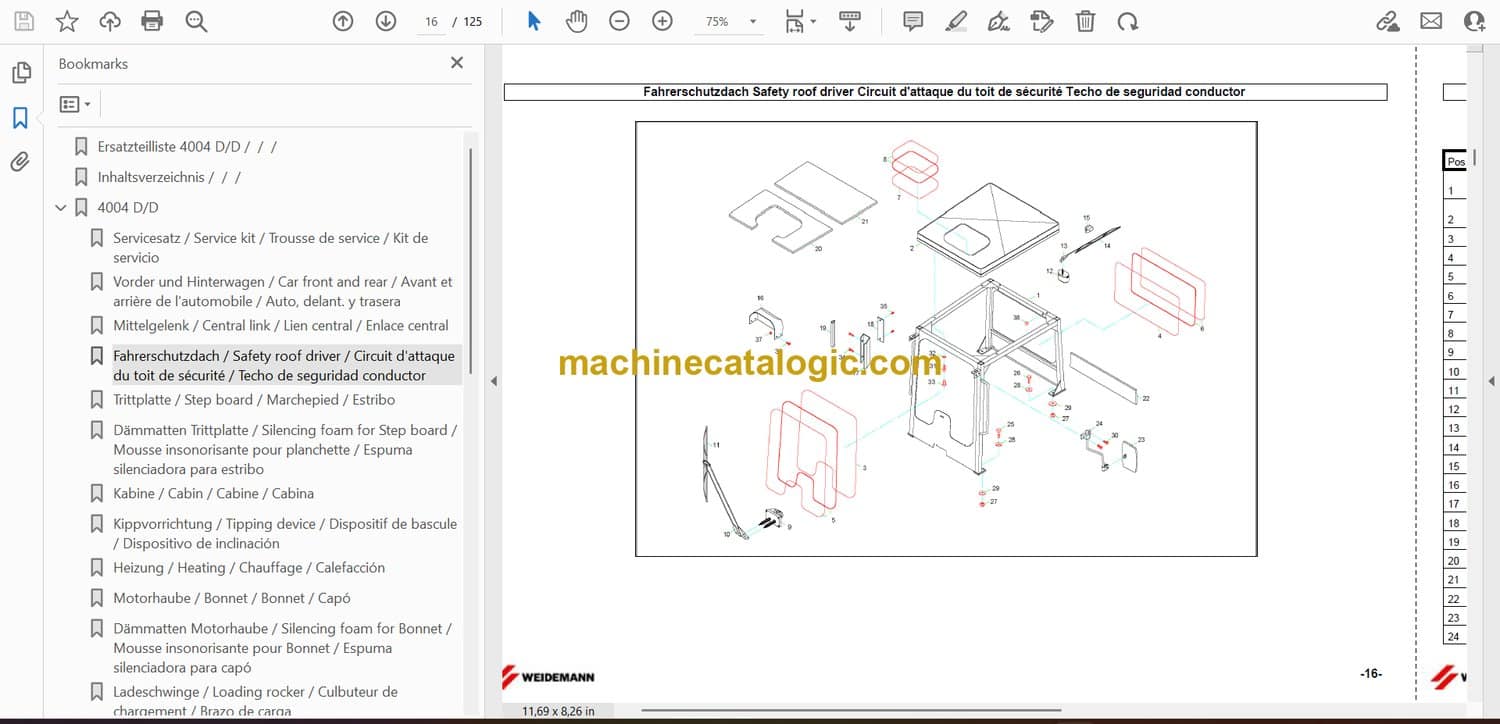This screenshot has width=1500, height=724.
Task: Click the page header title Fahrerschutzdach Safety roof driver
Action: click(x=945, y=92)
